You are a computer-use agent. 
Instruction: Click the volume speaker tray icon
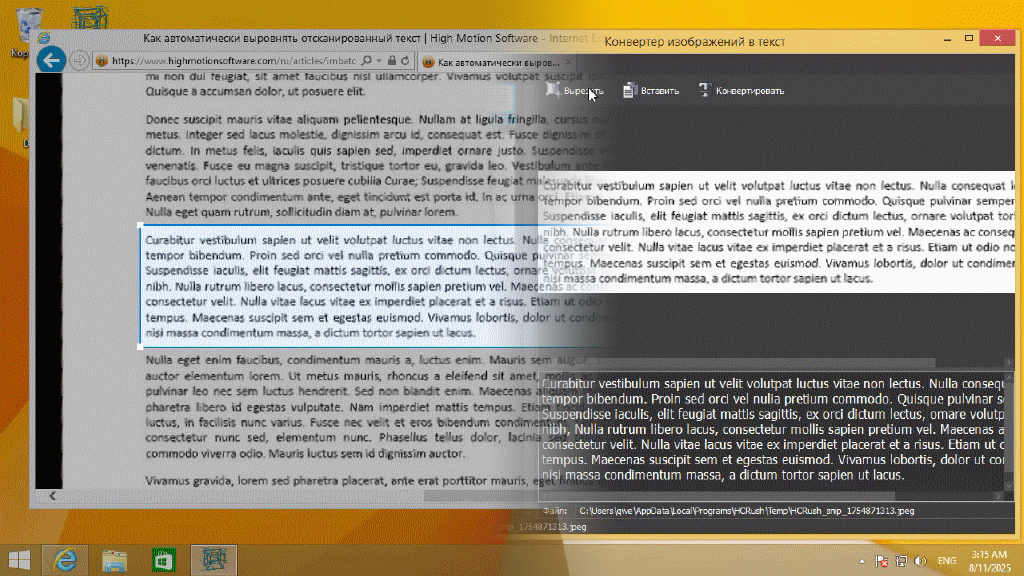920,561
